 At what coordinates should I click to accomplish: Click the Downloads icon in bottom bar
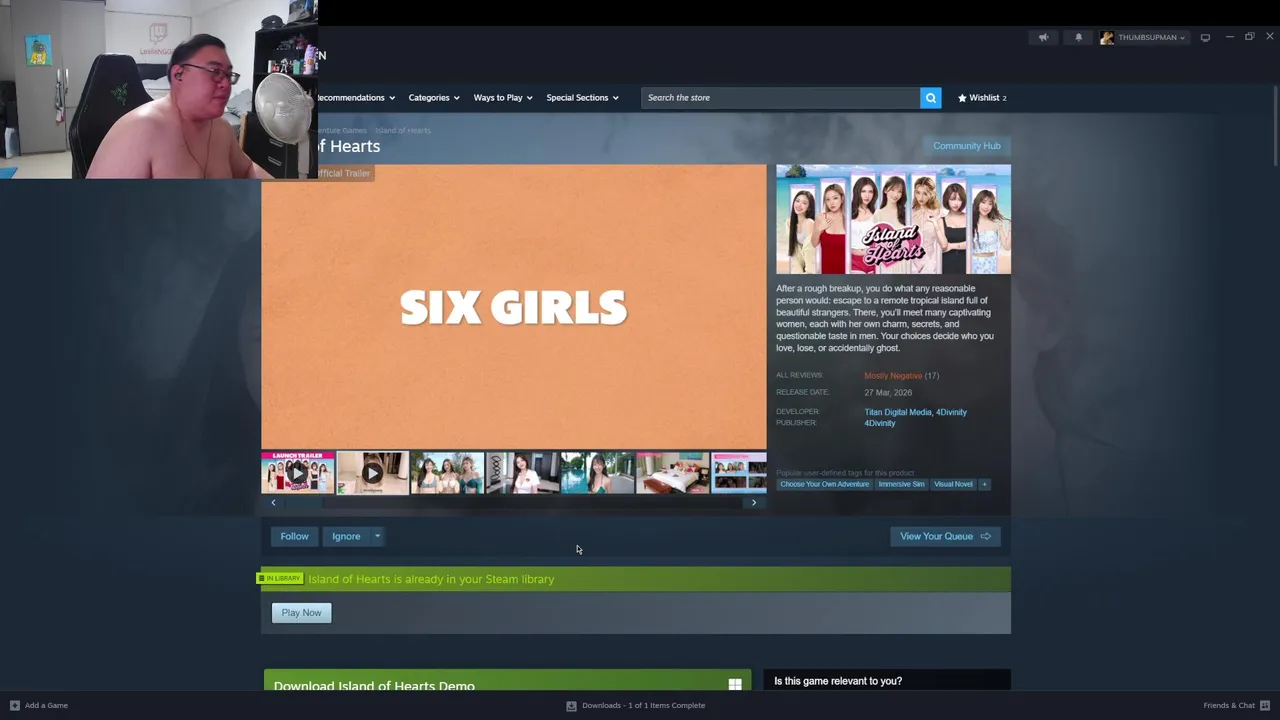click(x=571, y=705)
